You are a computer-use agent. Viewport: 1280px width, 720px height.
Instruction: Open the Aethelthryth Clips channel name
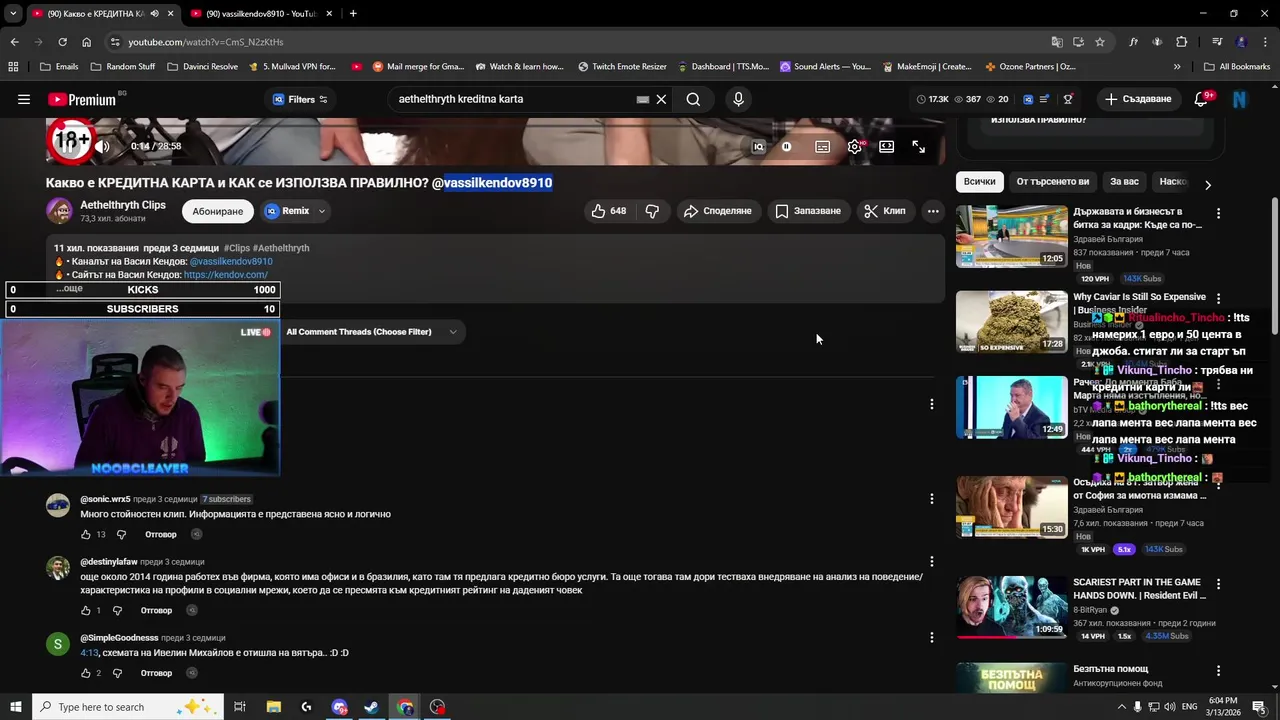(x=123, y=205)
